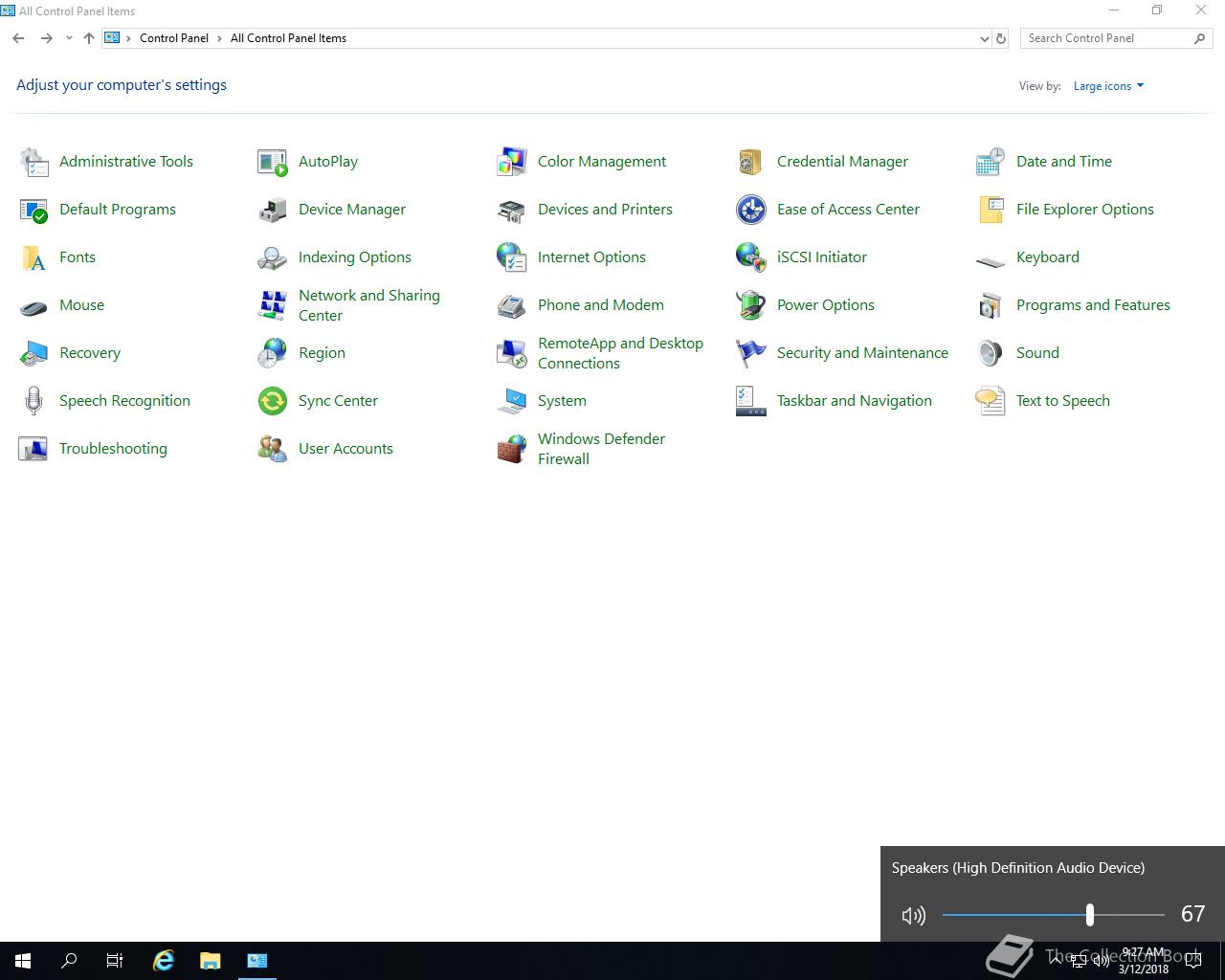Open the Windows Start menu

[23, 961]
